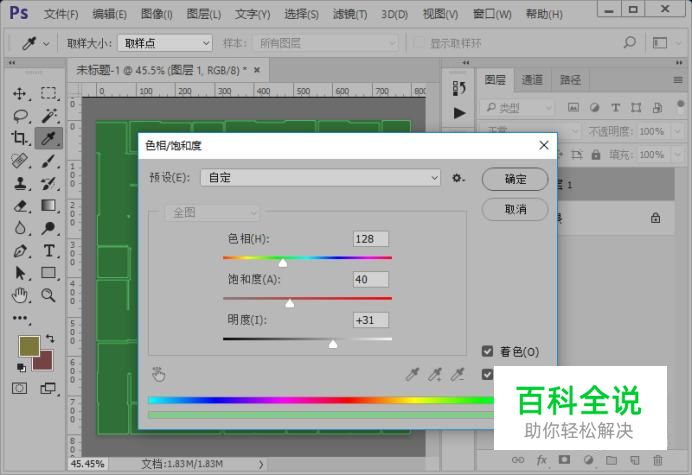Screen dimensions: 692x475
Task: Cancel with the 取消 button
Action: click(x=515, y=209)
